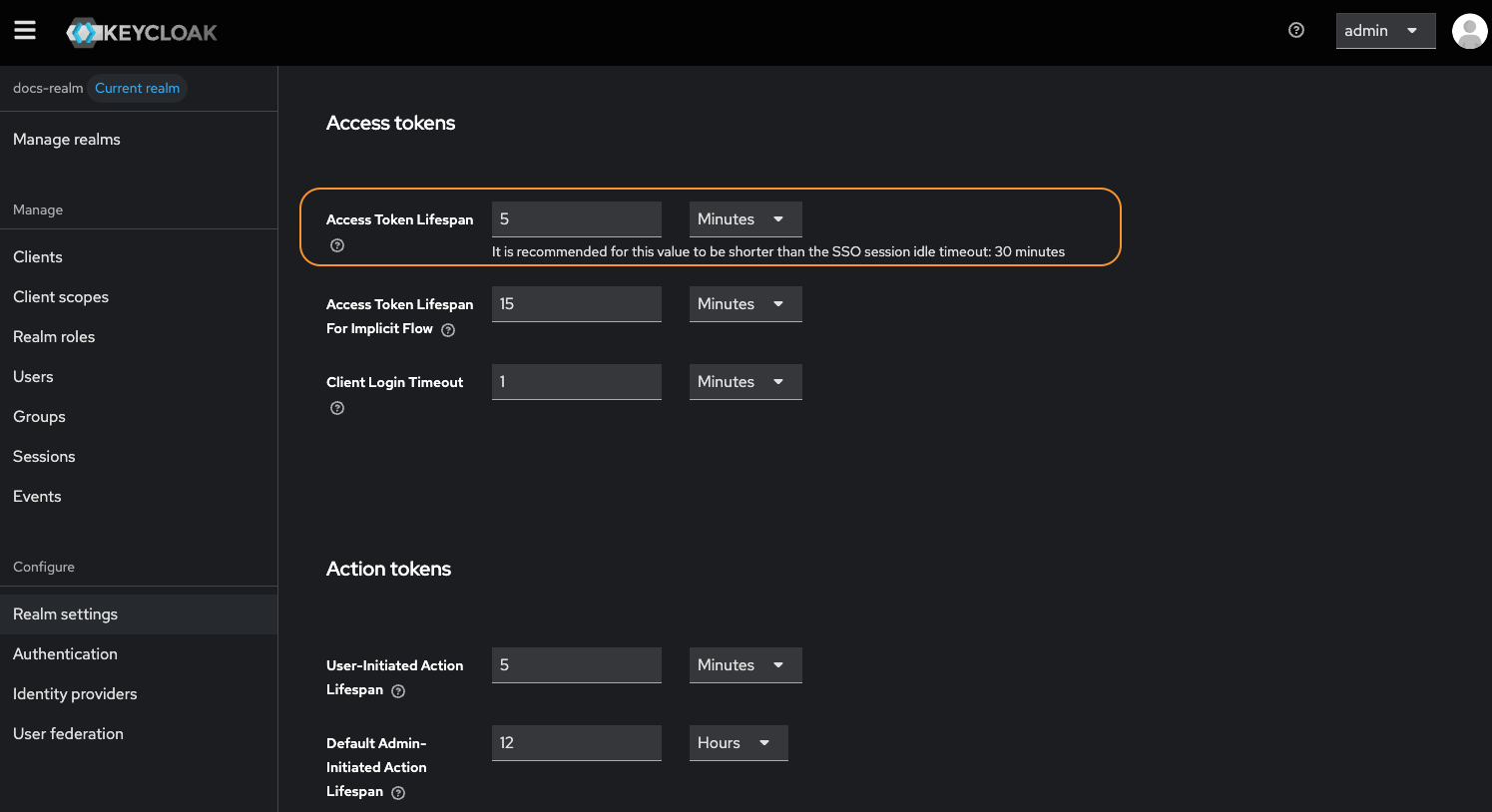Show help for Default Admin-Initiated Action Lifespan
This screenshot has height=812, width=1492.
pyautogui.click(x=398, y=793)
